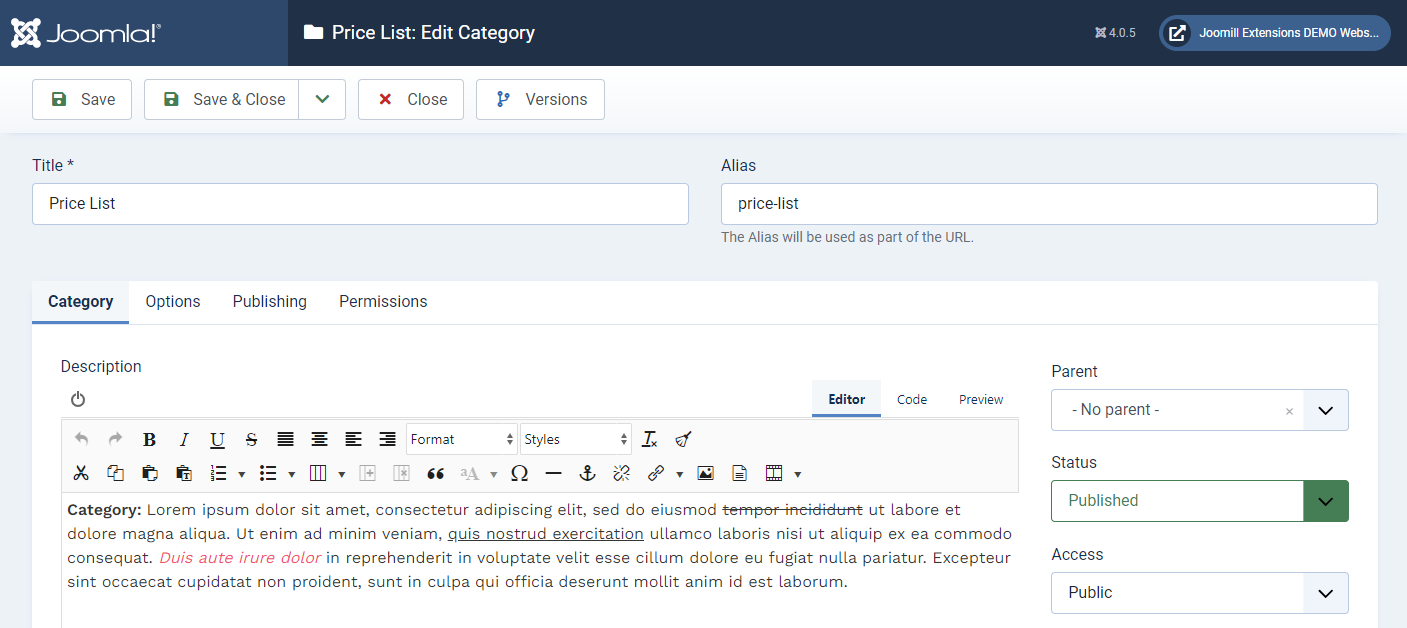Open the Permissions tab
1407x628 pixels.
[383, 302]
